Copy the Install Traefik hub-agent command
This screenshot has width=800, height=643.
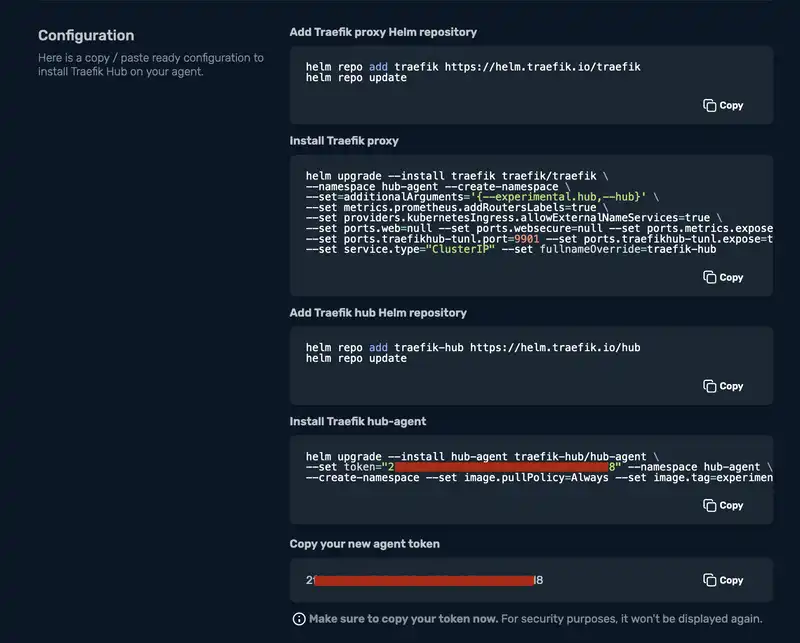[x=722, y=505]
